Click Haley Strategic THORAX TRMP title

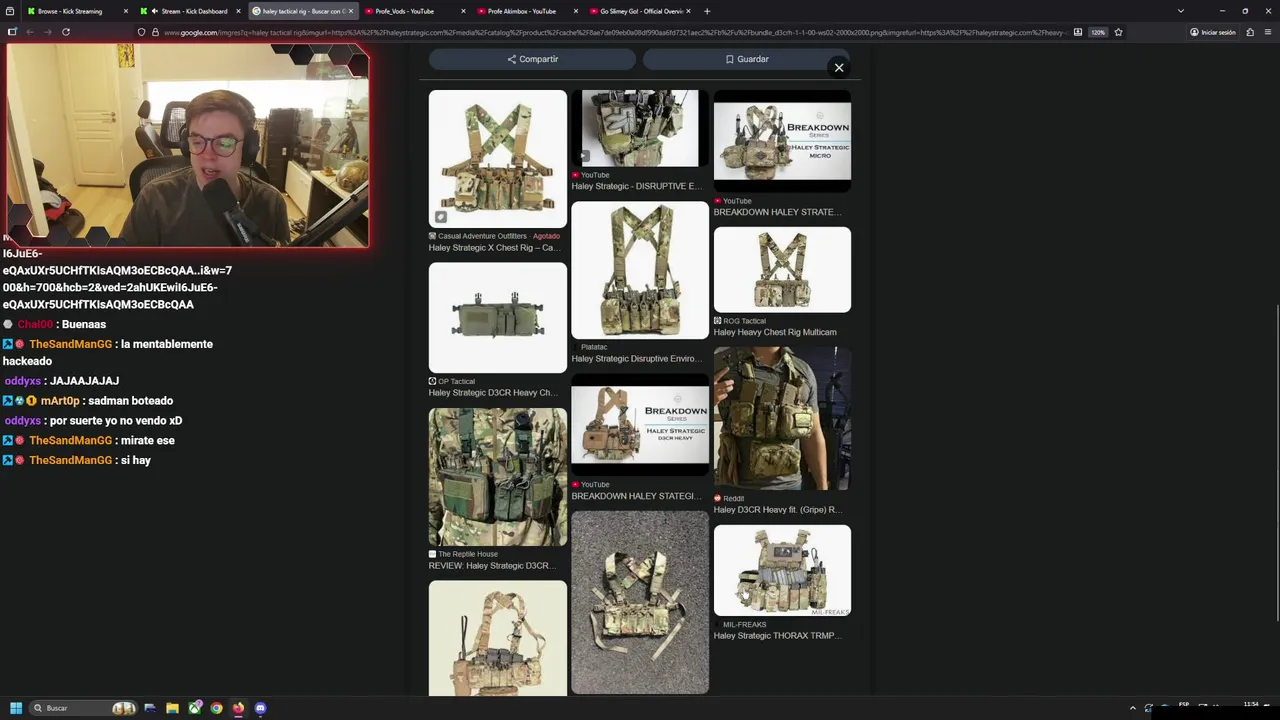(x=778, y=635)
